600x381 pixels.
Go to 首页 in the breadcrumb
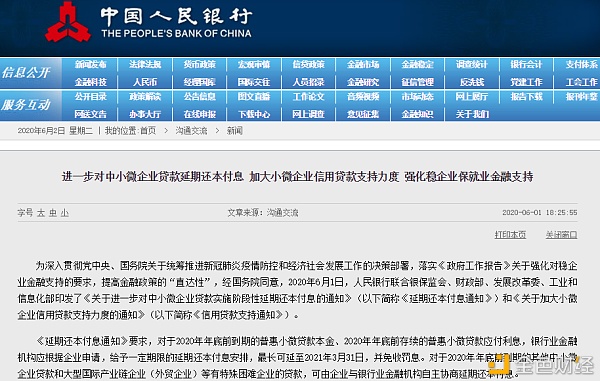coord(148,131)
